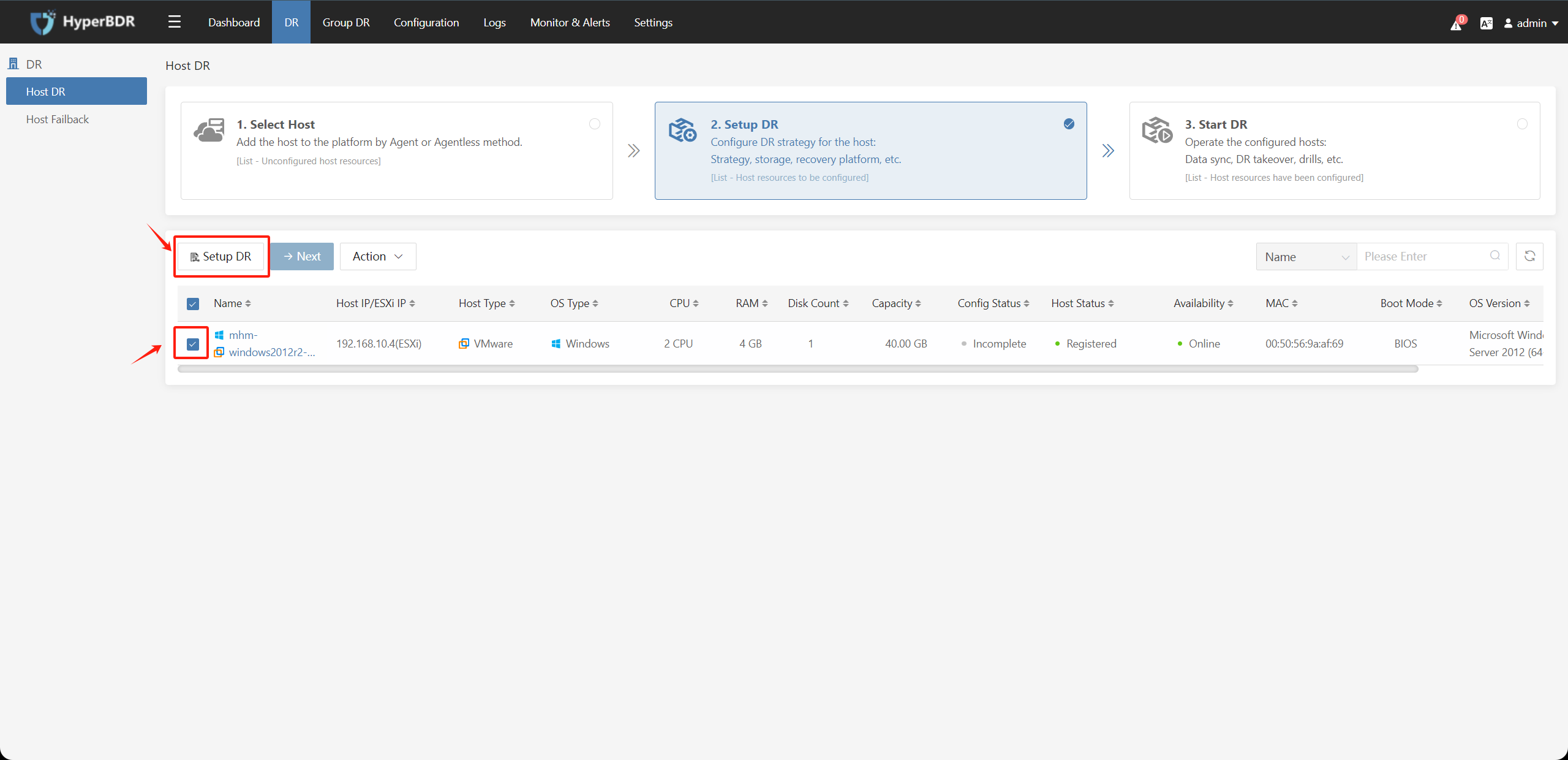Click the hamburger menu icon
1568x760 pixels.
point(174,21)
